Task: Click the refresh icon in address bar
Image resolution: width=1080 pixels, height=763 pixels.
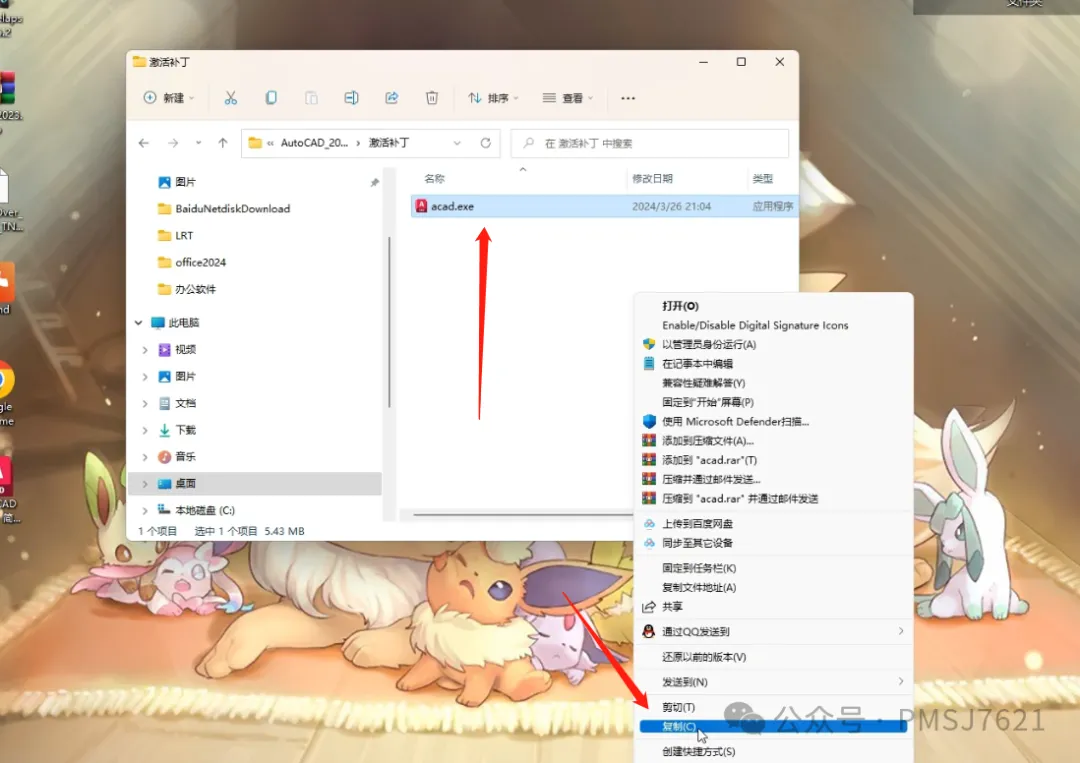Action: (486, 143)
